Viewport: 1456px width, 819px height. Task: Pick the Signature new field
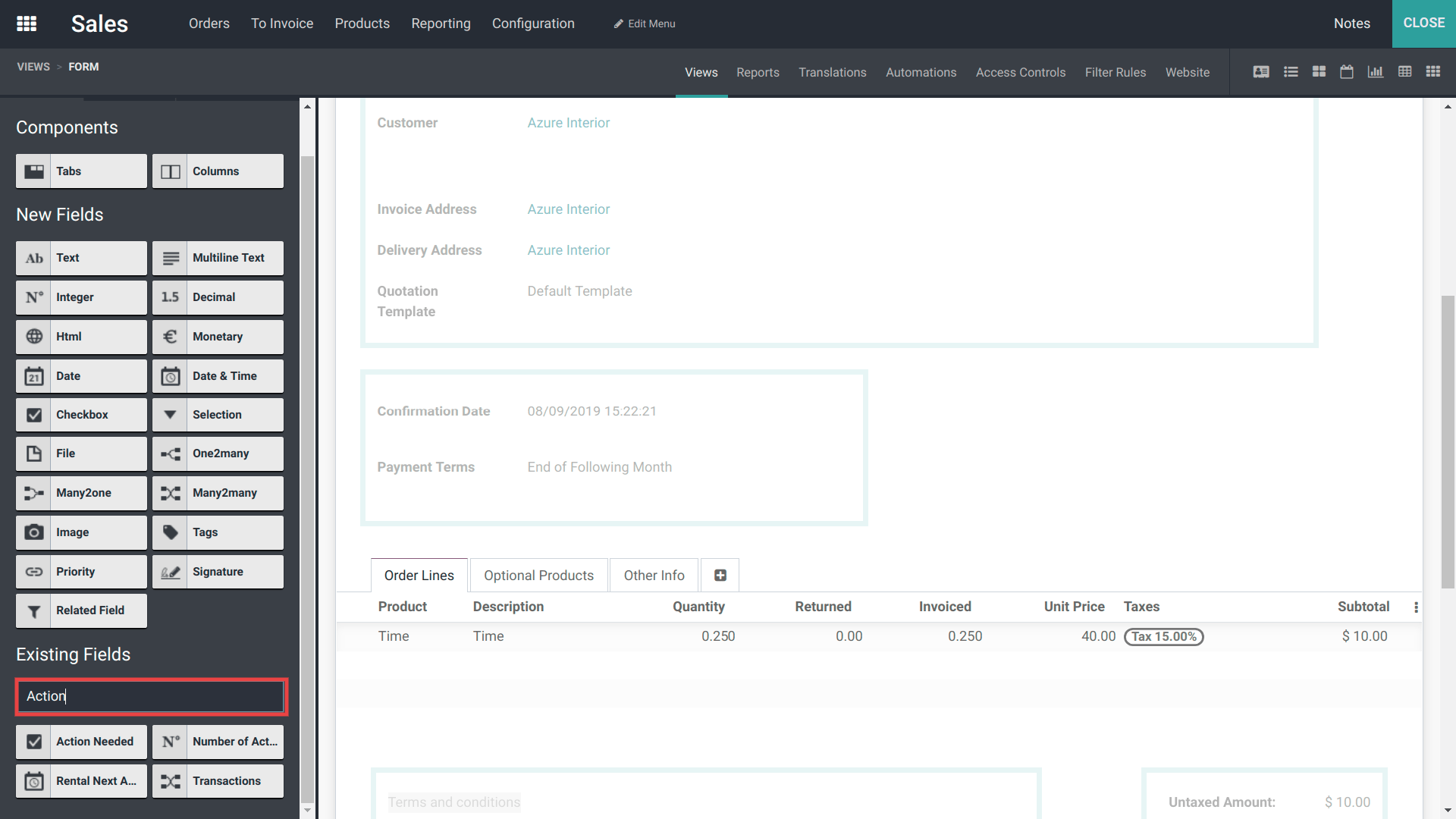coord(218,572)
